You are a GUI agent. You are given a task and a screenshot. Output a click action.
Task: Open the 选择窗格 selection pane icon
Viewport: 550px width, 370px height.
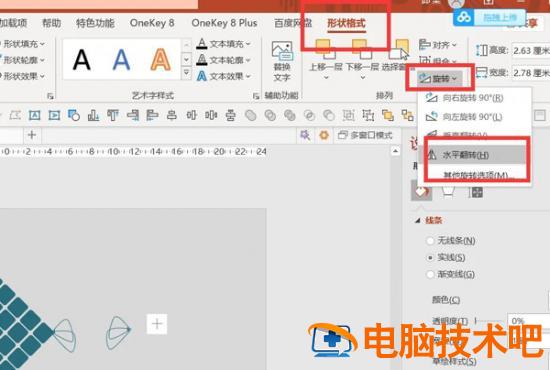point(400,49)
